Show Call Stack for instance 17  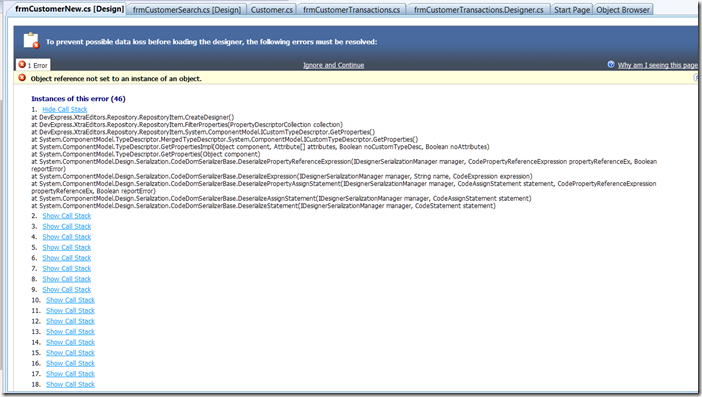(x=70, y=374)
